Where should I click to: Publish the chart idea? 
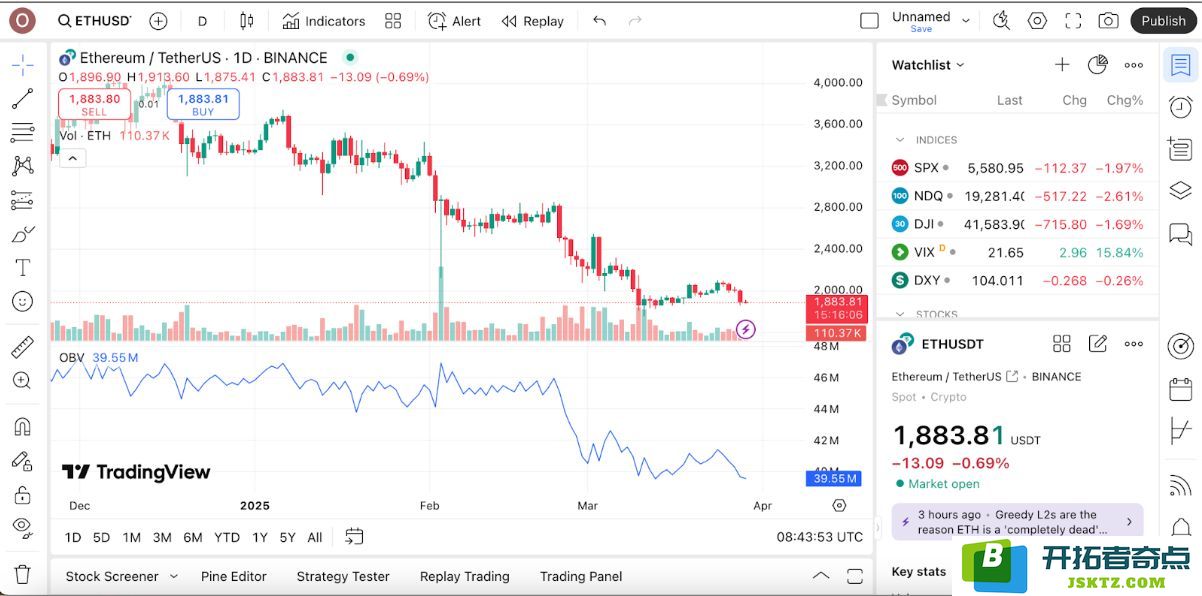1163,21
